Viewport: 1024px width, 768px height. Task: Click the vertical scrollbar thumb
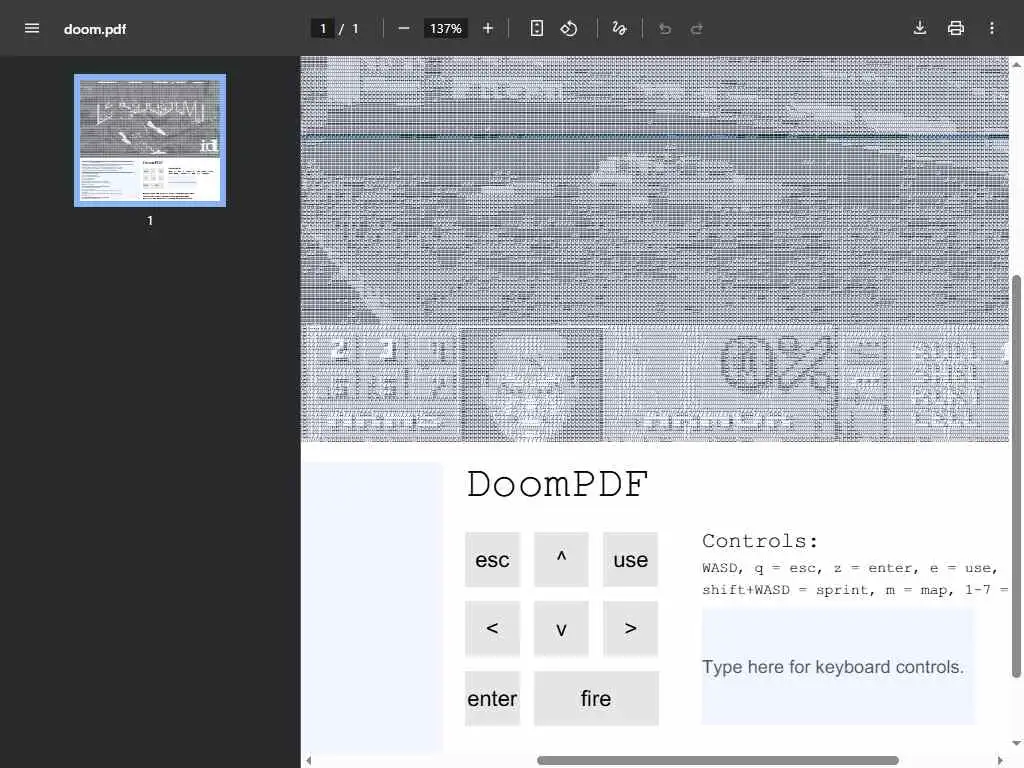[x=1016, y=477]
